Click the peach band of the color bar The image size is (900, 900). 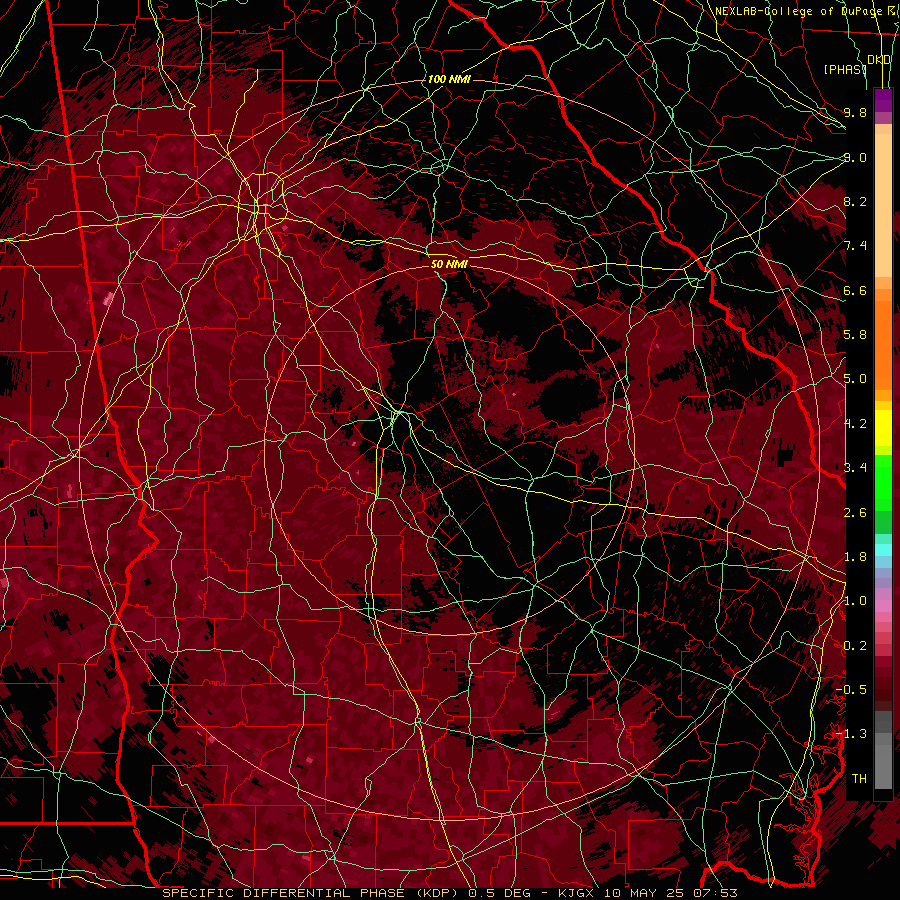[883, 205]
